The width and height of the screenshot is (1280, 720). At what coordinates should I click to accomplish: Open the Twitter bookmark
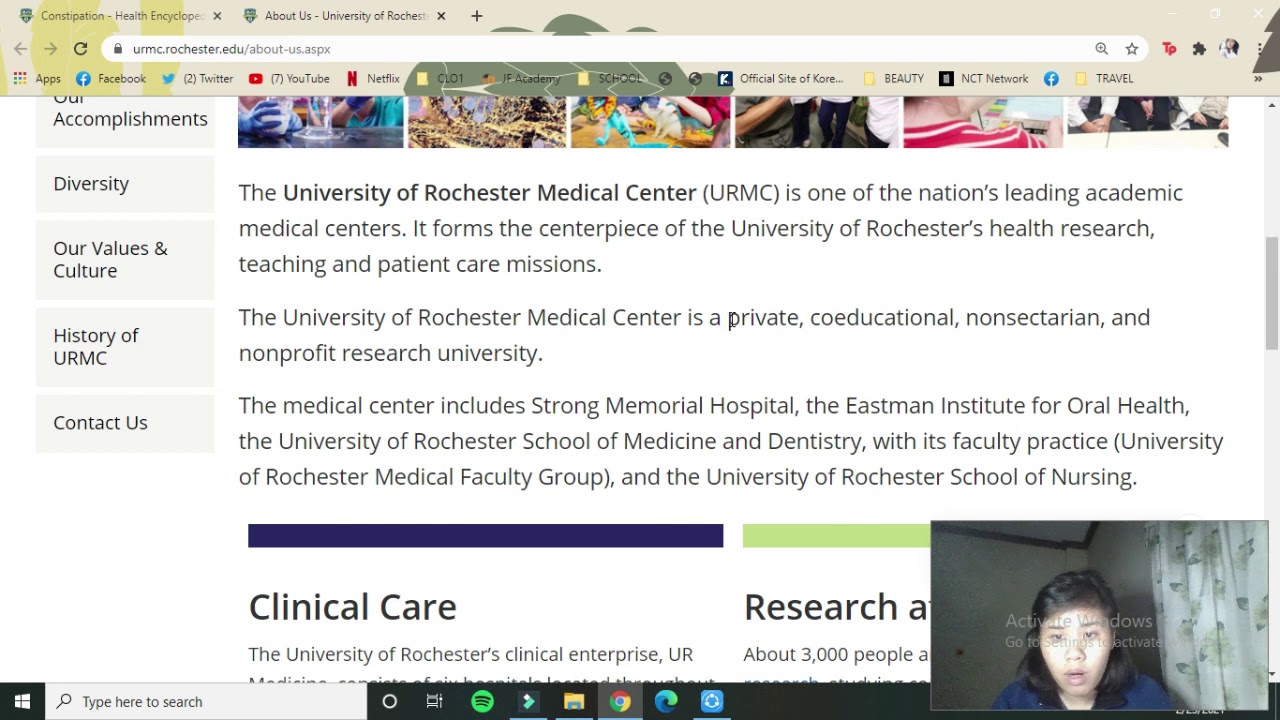pyautogui.click(x=197, y=78)
